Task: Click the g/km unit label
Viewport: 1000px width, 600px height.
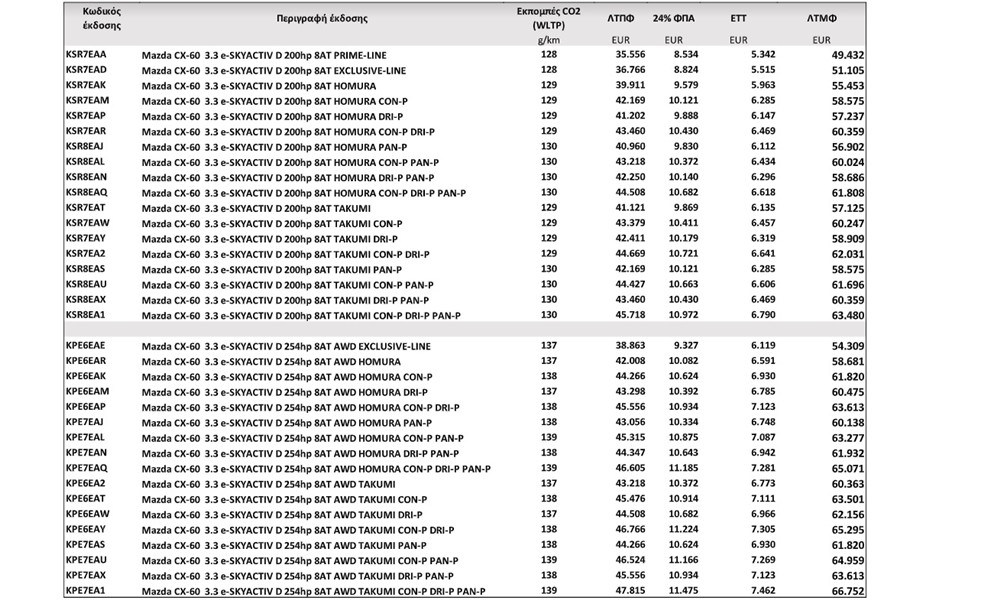Action: [547, 40]
